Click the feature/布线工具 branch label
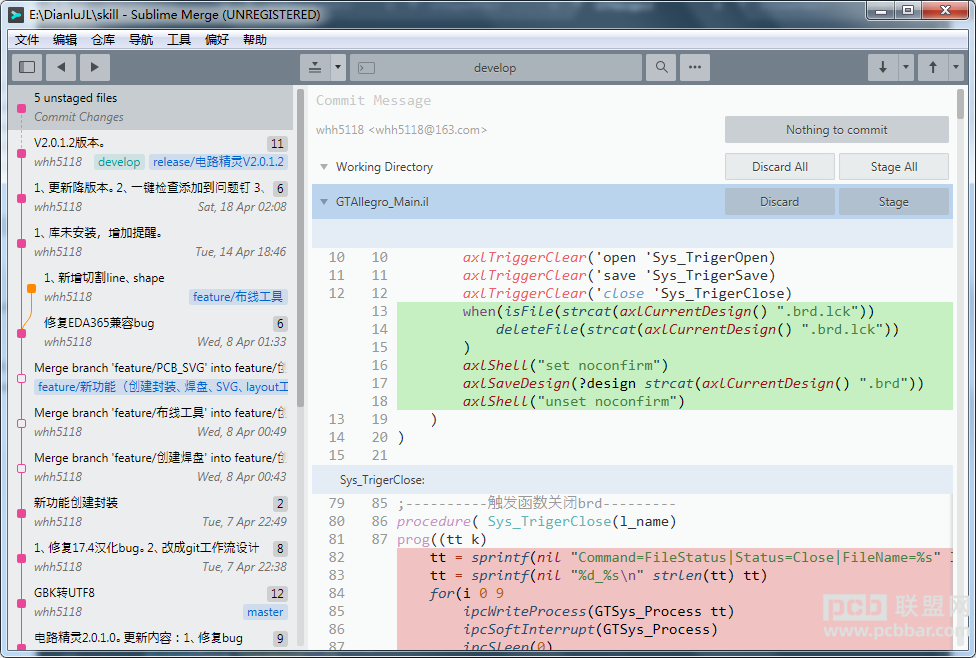Image resolution: width=976 pixels, height=658 pixels. click(x=238, y=297)
